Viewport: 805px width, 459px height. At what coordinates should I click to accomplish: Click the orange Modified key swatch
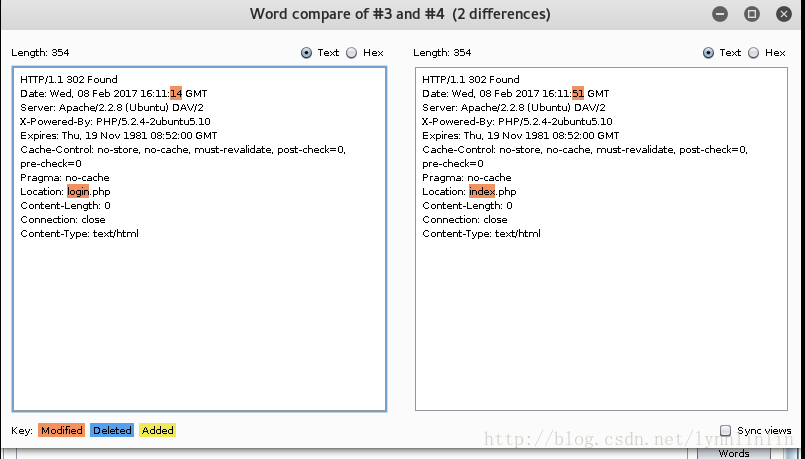61,430
